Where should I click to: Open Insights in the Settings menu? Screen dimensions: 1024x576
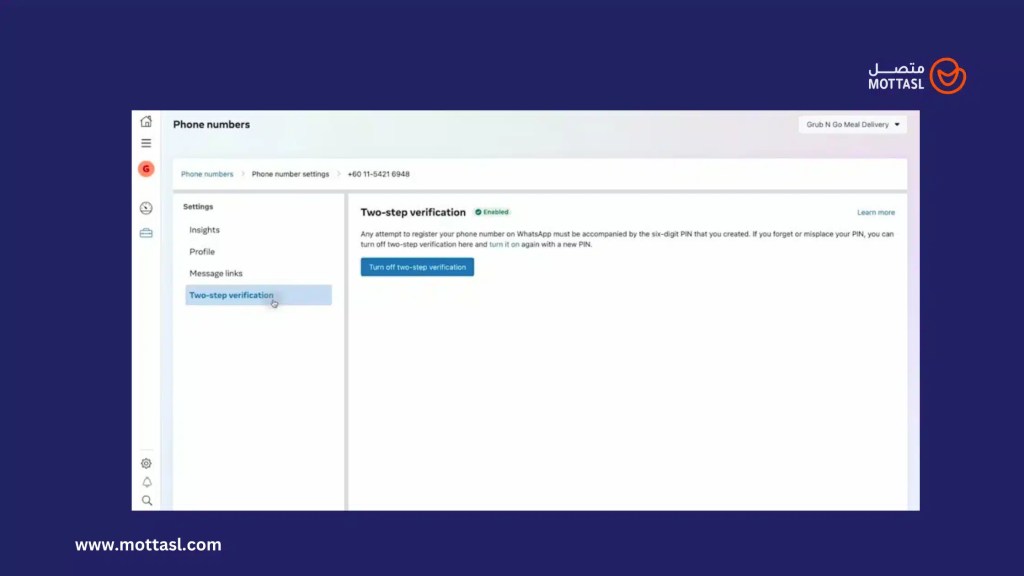[x=204, y=230]
